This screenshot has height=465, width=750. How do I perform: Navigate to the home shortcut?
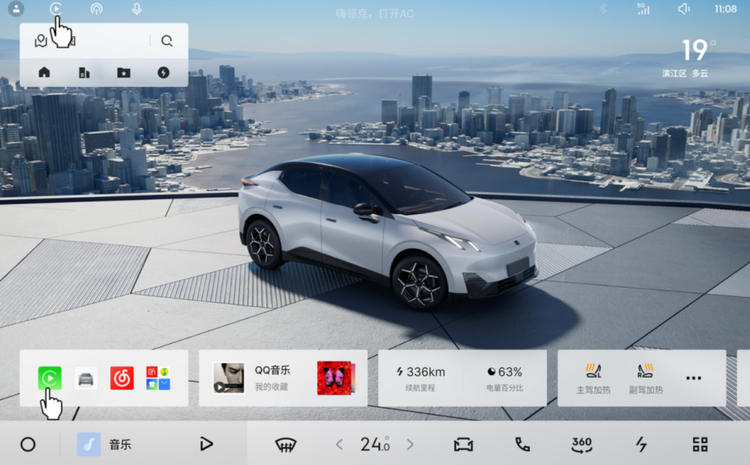44,72
